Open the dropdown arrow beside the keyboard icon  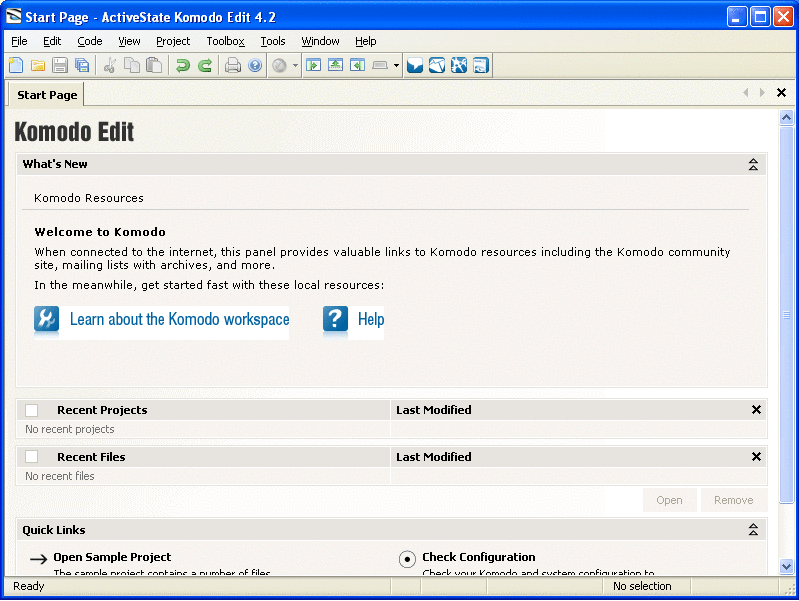(x=396, y=66)
